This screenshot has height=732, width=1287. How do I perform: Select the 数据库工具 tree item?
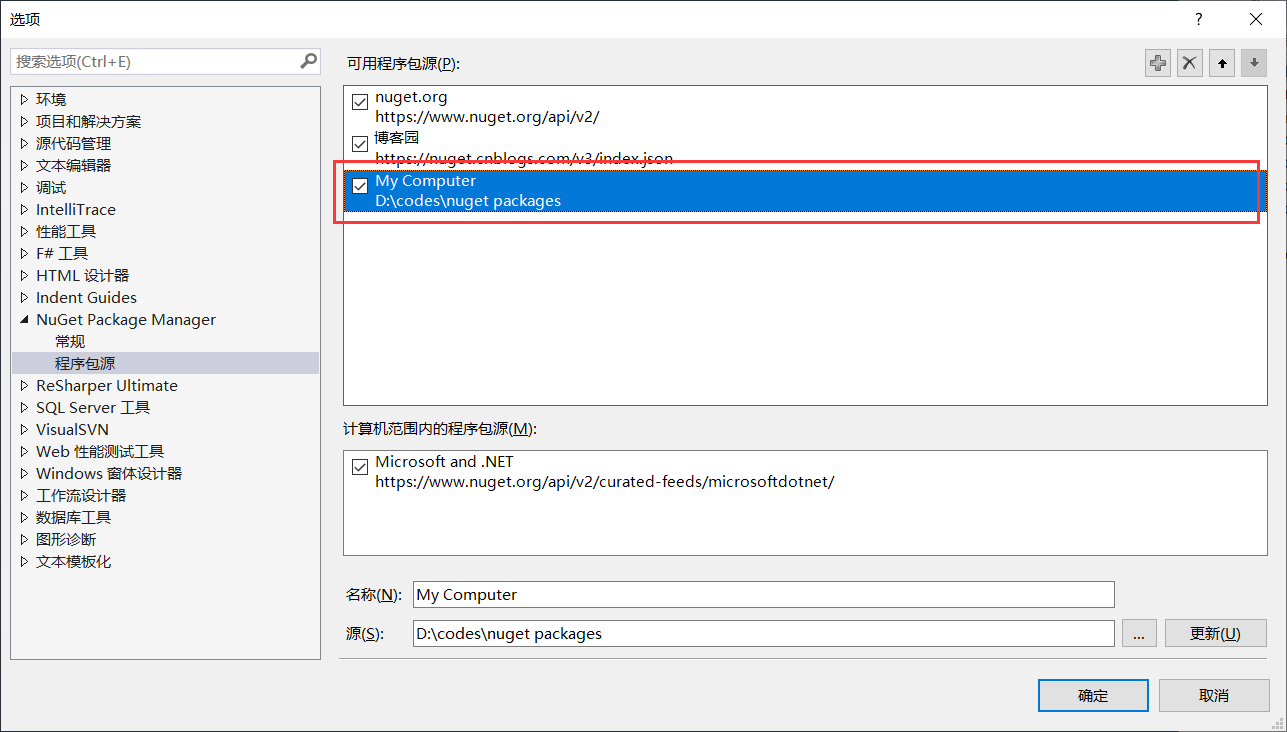[73, 518]
